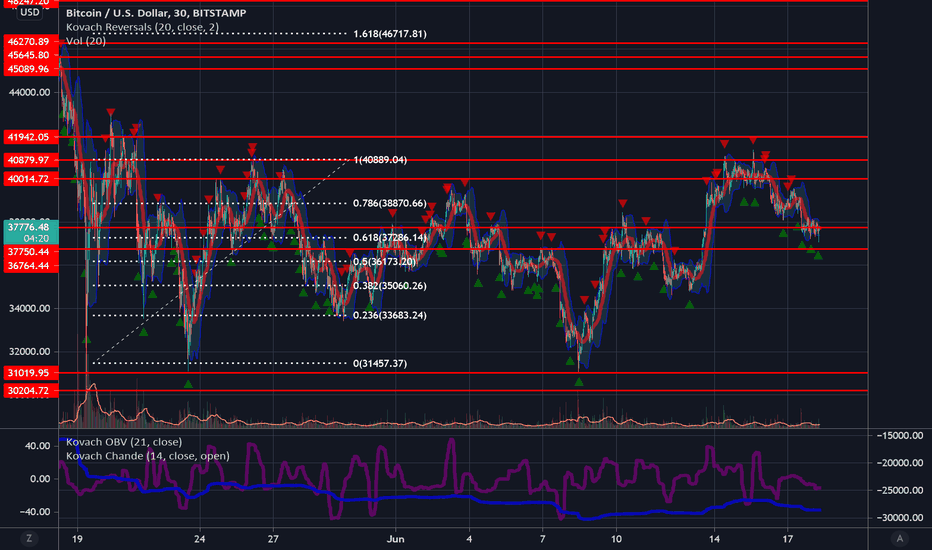This screenshot has width=932, height=550.
Task: Click the 36764.44 red price label
Action: (31, 266)
